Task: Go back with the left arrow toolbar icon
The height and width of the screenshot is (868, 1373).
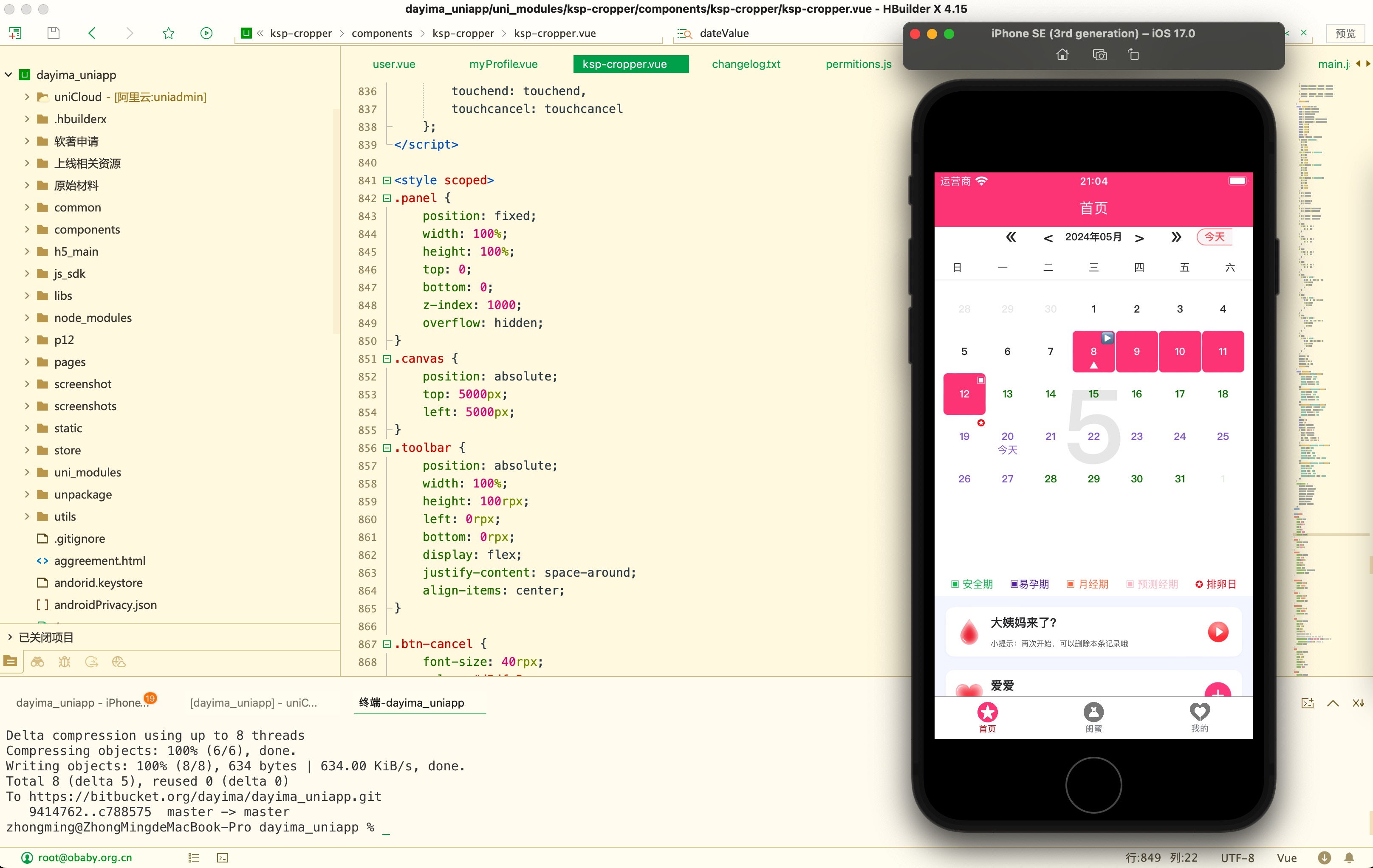Action: (92, 33)
